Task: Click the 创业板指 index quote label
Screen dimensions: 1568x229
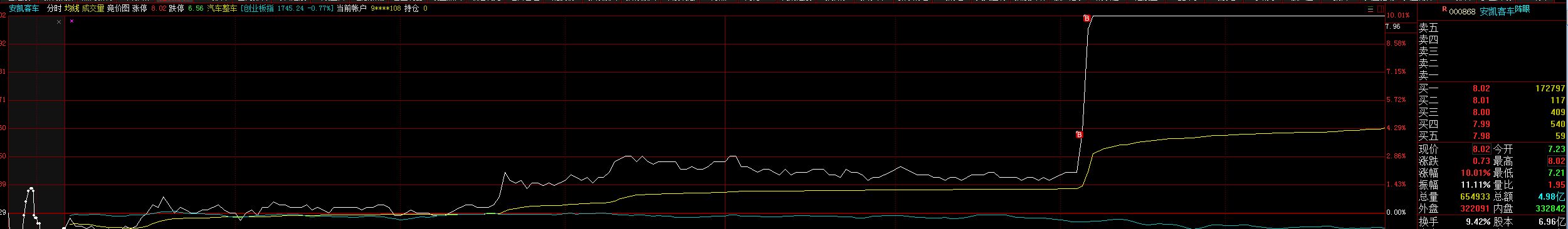Action: click(258, 9)
